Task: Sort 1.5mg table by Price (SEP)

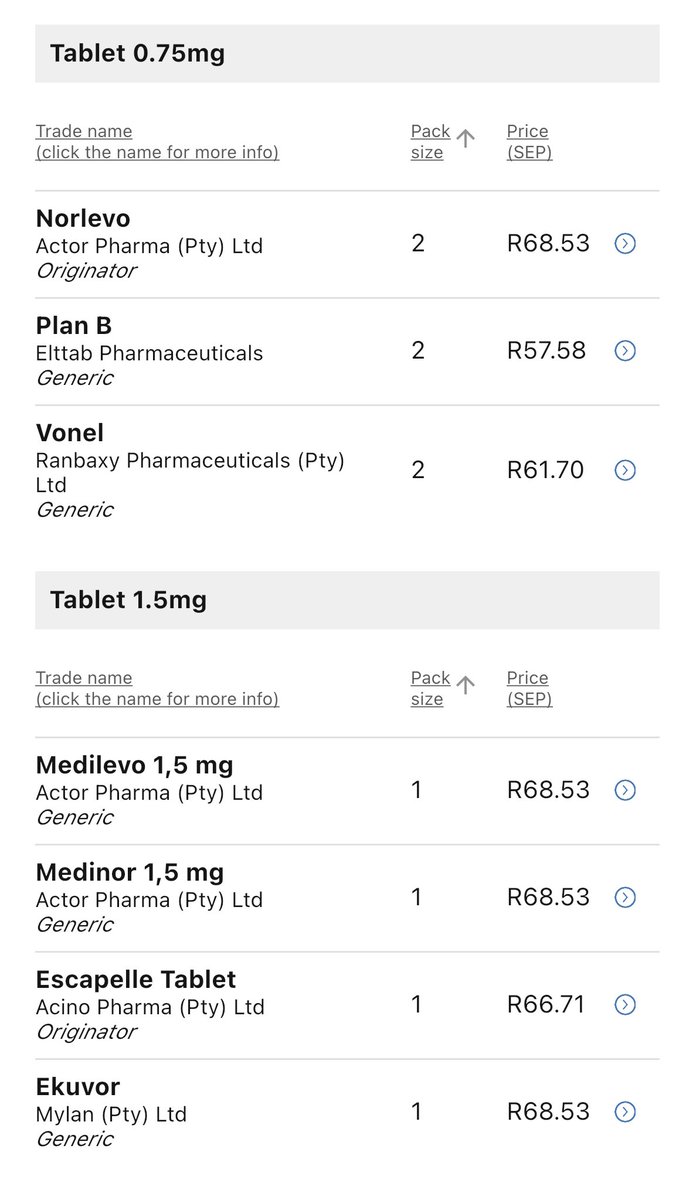Action: point(528,688)
